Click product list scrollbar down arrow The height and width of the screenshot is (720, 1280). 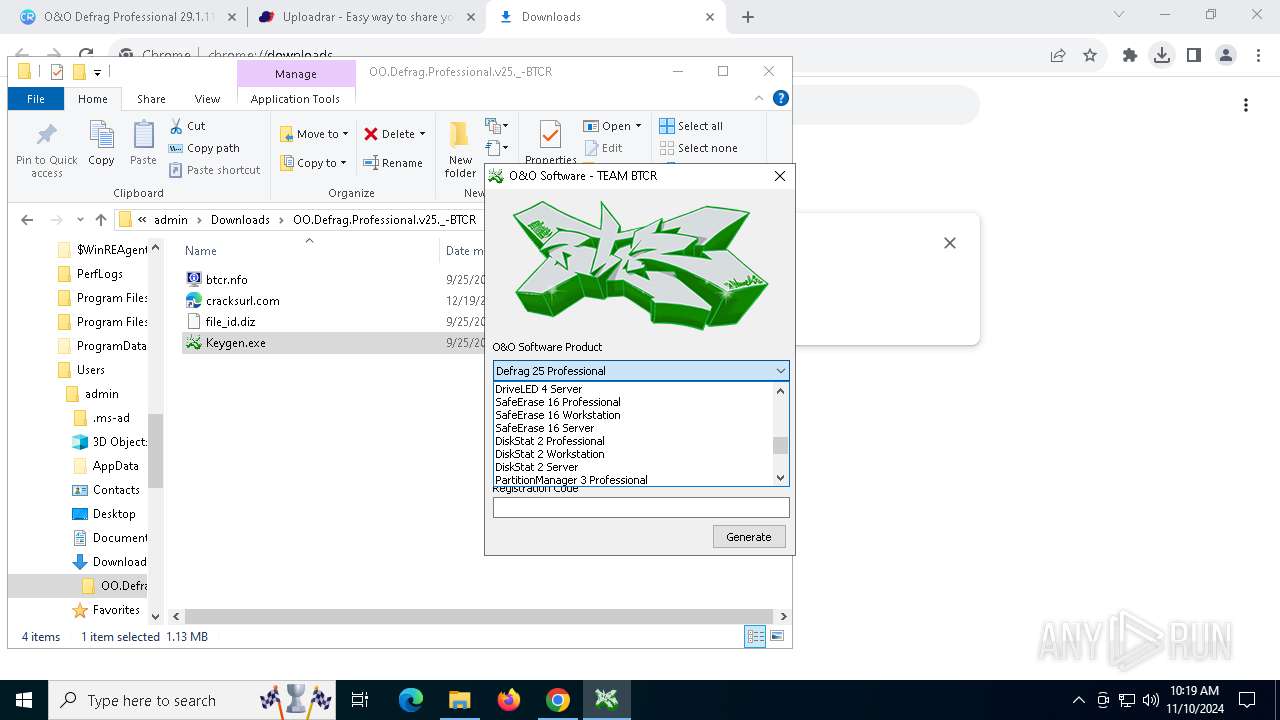pyautogui.click(x=781, y=478)
